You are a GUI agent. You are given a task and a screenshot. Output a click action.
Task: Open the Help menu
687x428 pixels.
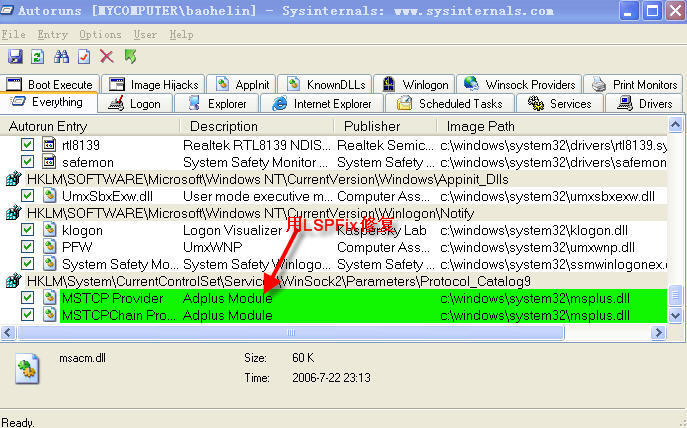pyautogui.click(x=181, y=34)
